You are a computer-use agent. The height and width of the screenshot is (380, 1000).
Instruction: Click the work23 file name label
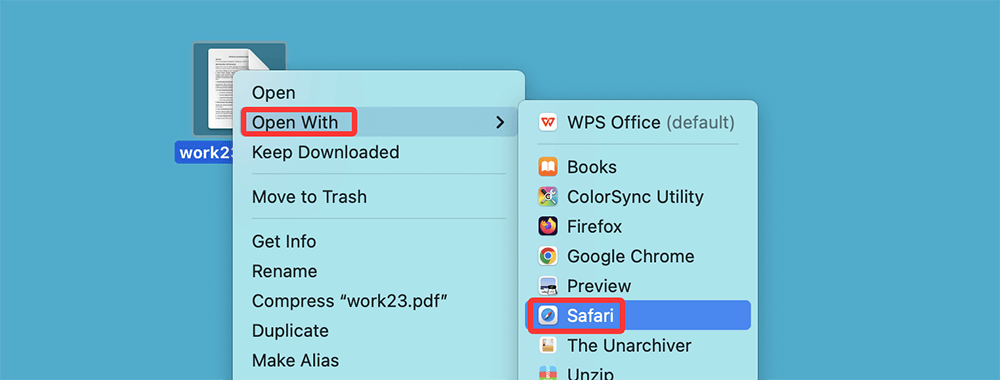[205, 152]
